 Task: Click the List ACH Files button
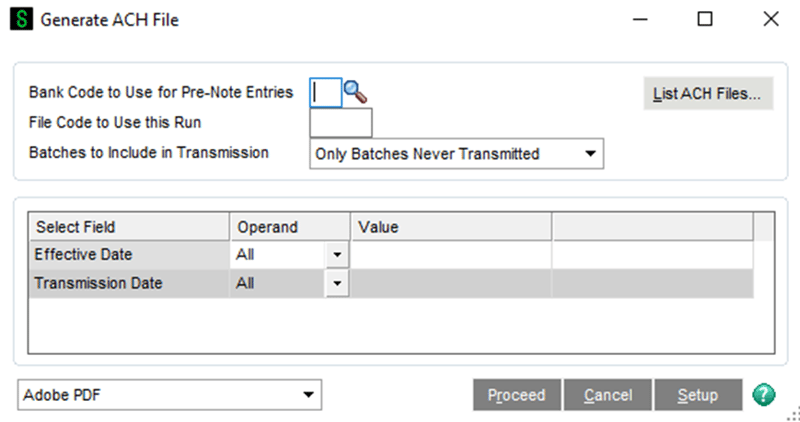(x=708, y=94)
